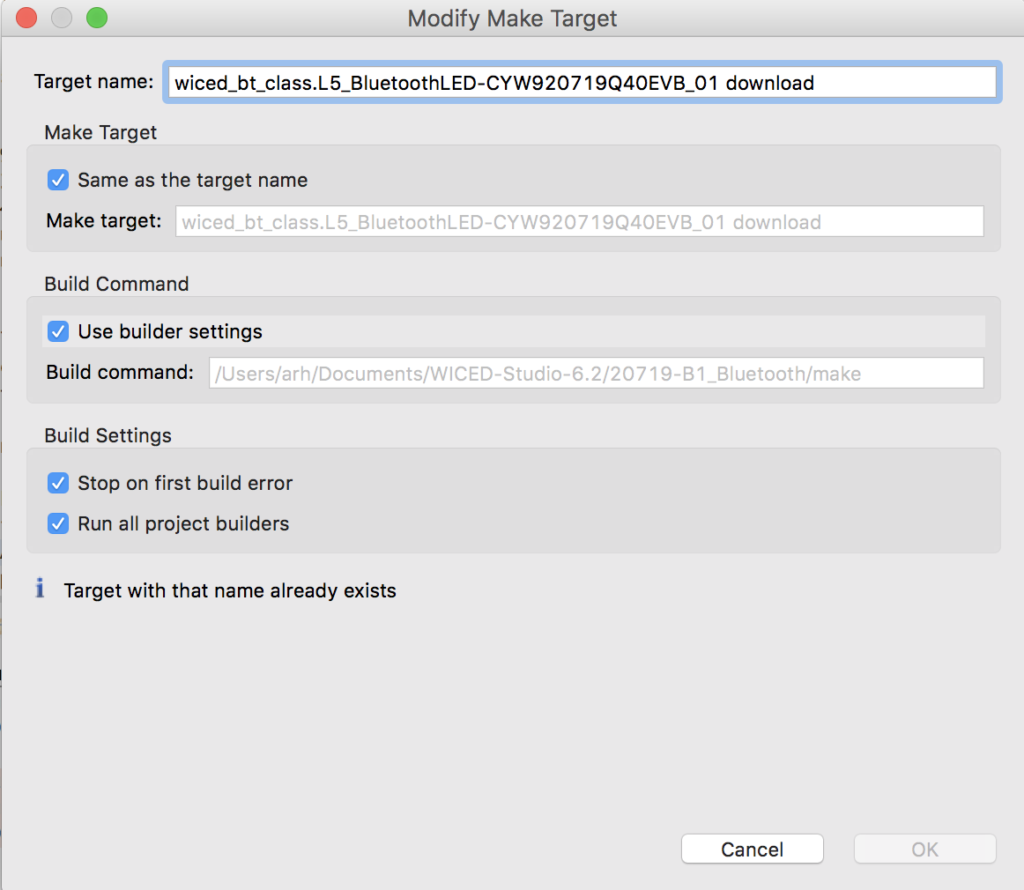This screenshot has height=890, width=1024.
Task: Click the 'Build Settings' group heading
Action: tap(108, 436)
